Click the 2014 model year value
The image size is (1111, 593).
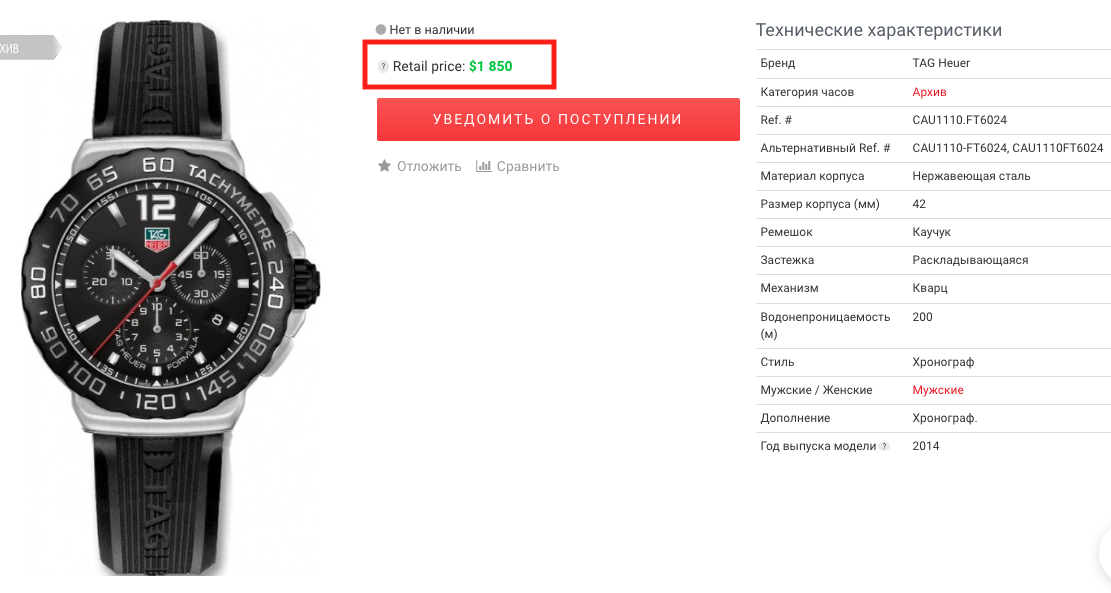926,446
